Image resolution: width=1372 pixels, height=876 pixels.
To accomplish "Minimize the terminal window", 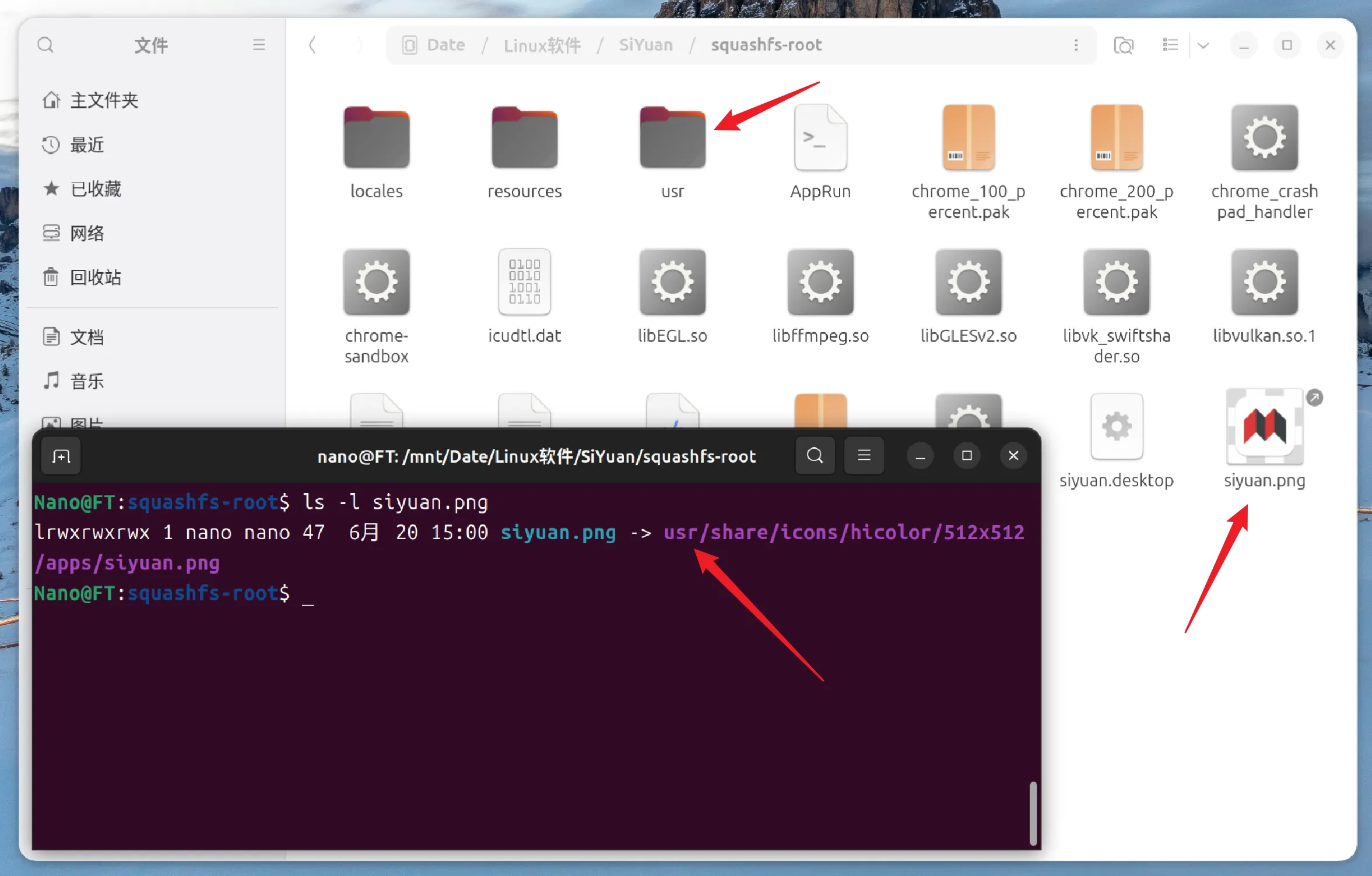I will [x=920, y=455].
